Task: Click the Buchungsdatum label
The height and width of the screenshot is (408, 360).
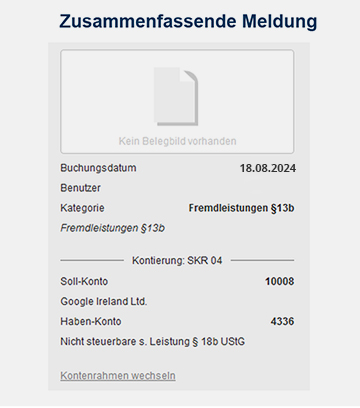Action: (98, 168)
